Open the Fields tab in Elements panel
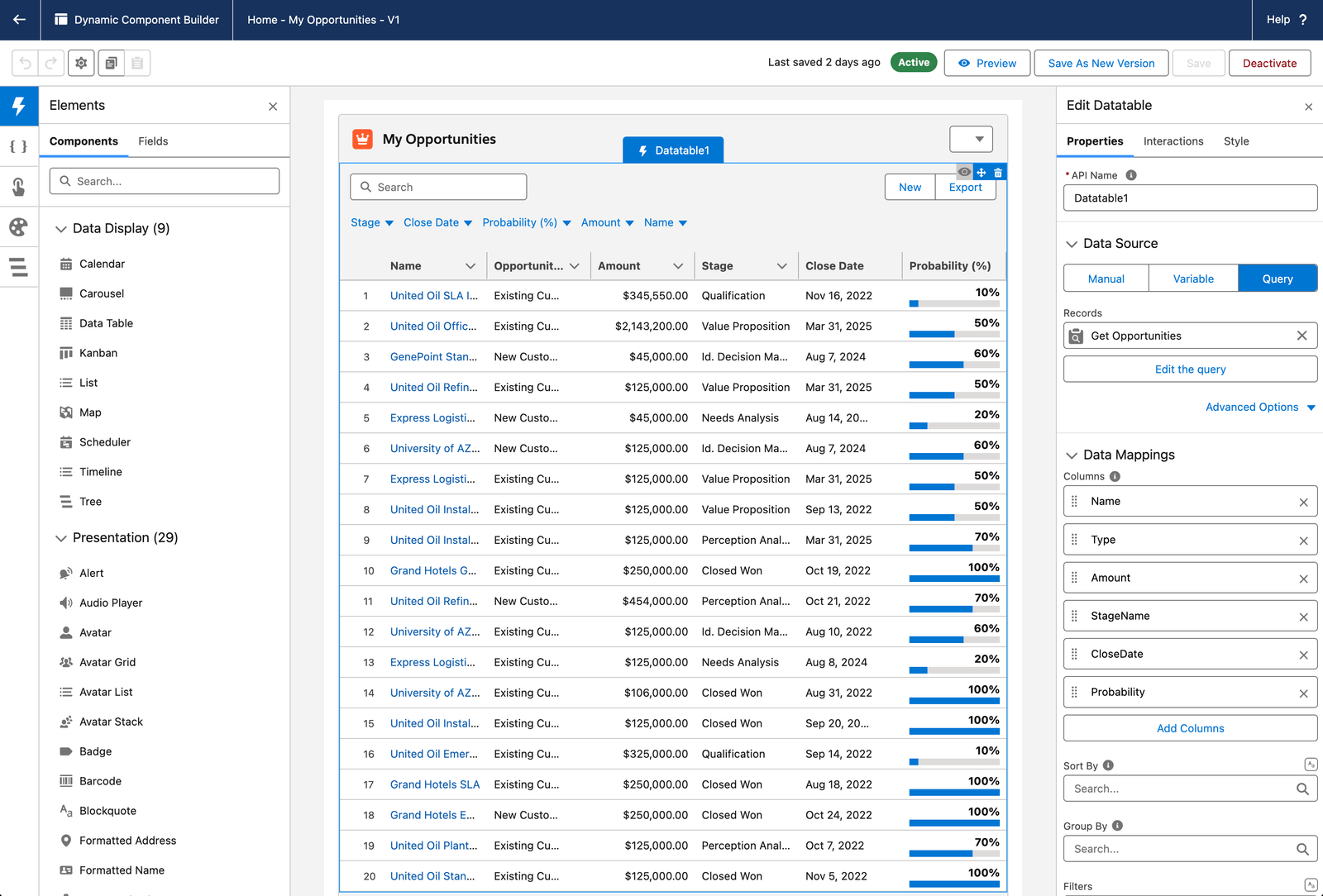The image size is (1323, 896). 153,141
